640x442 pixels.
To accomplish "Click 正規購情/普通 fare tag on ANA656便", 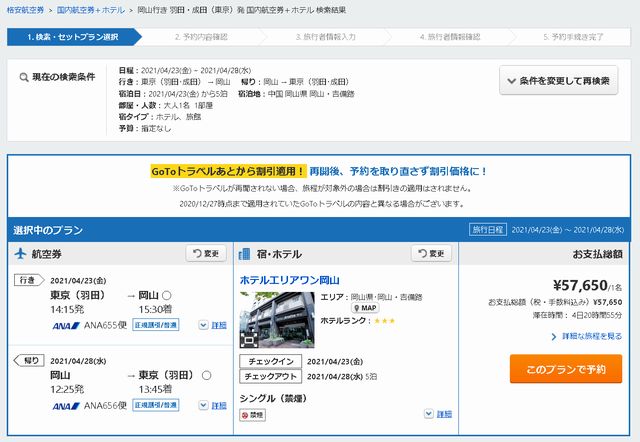I will click(156, 405).
